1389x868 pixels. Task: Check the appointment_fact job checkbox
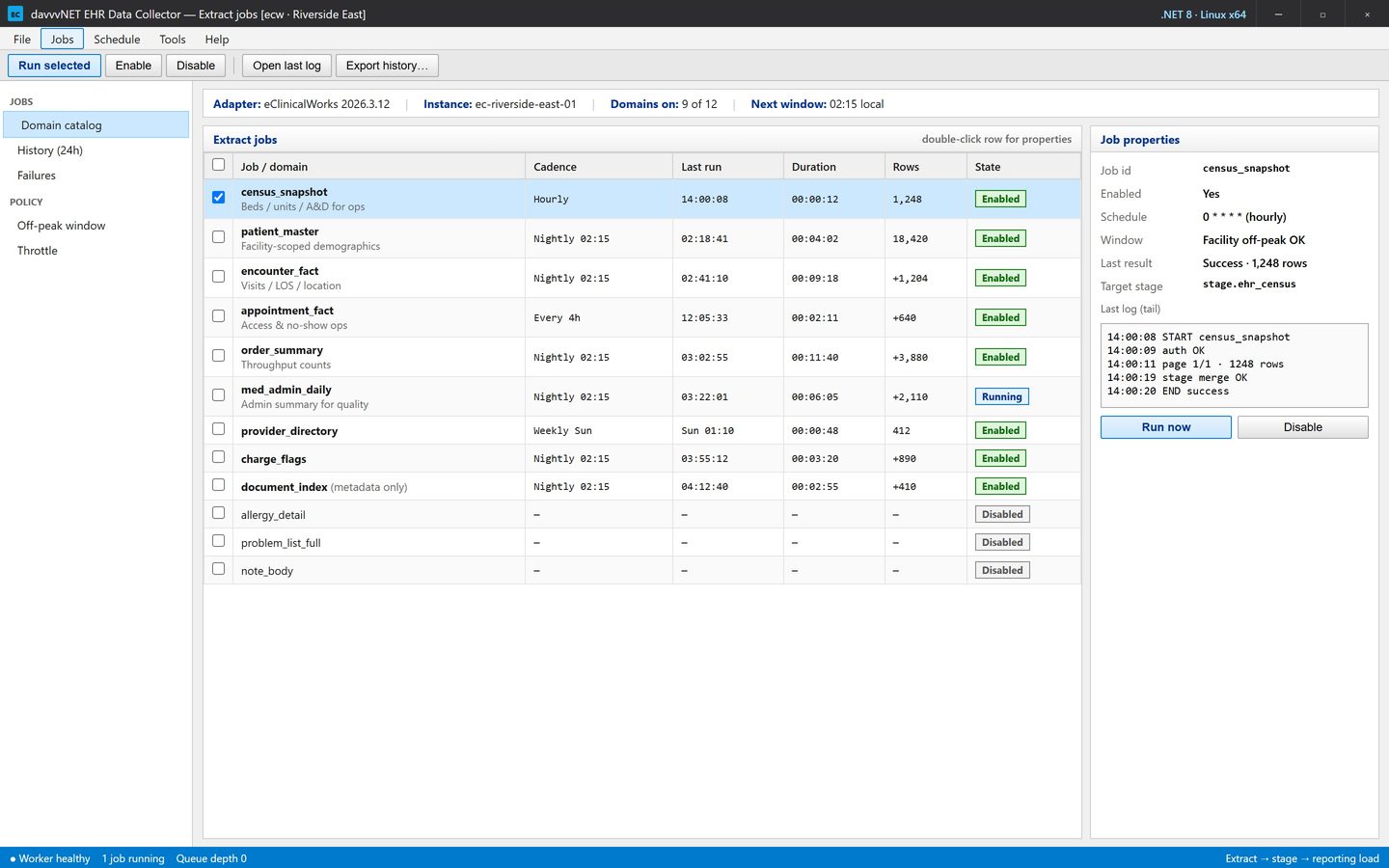[219, 315]
